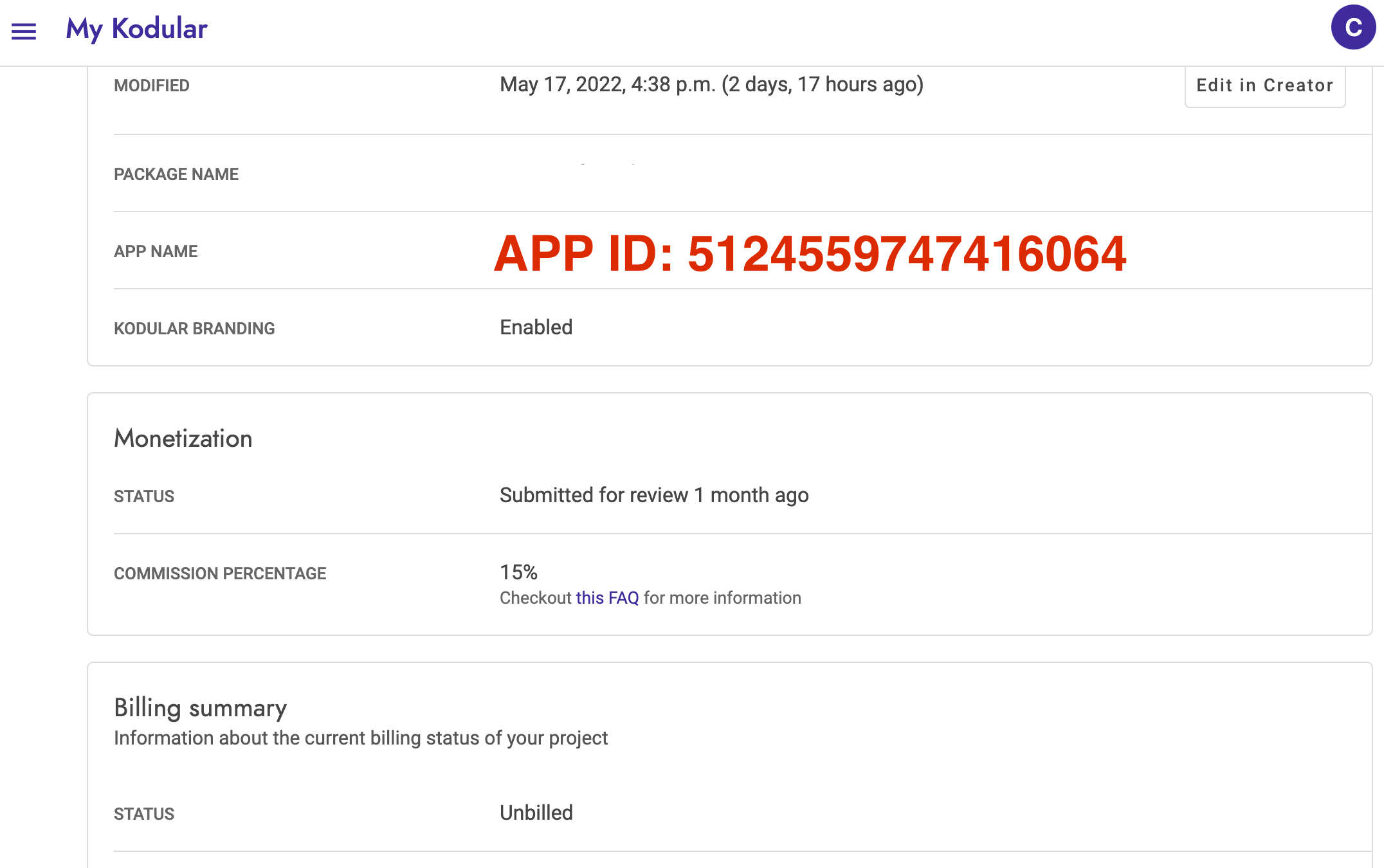Click the Edit in Creator button

(x=1265, y=86)
